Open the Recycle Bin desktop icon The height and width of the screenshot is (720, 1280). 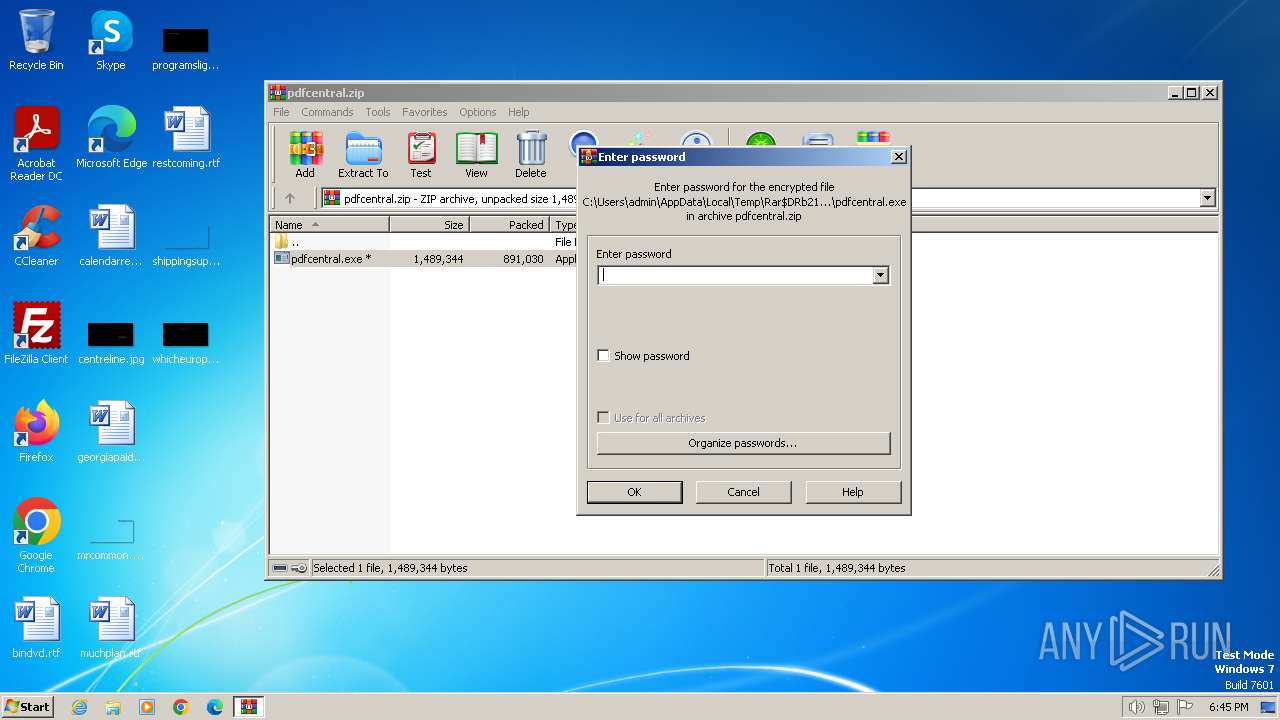pos(36,40)
